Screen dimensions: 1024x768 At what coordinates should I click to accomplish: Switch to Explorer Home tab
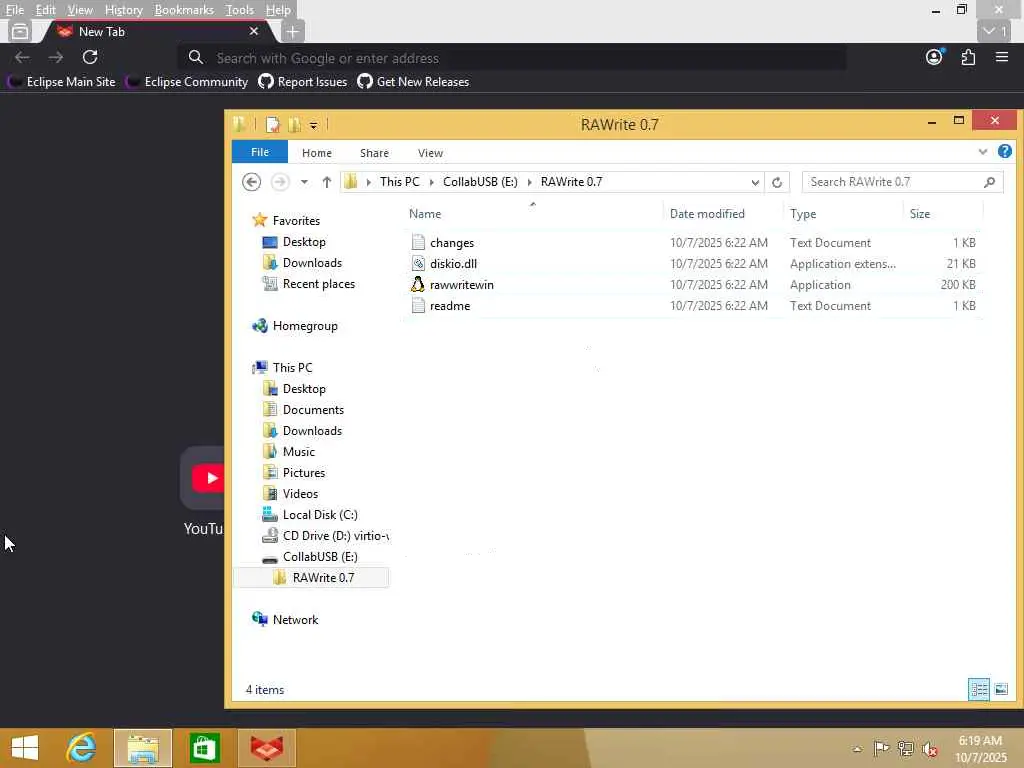[317, 153]
